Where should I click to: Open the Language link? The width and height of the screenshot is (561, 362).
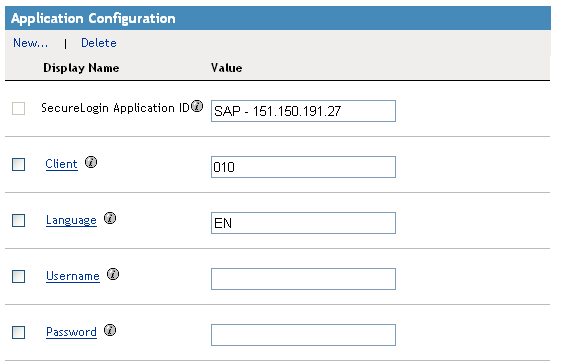[x=71, y=220]
